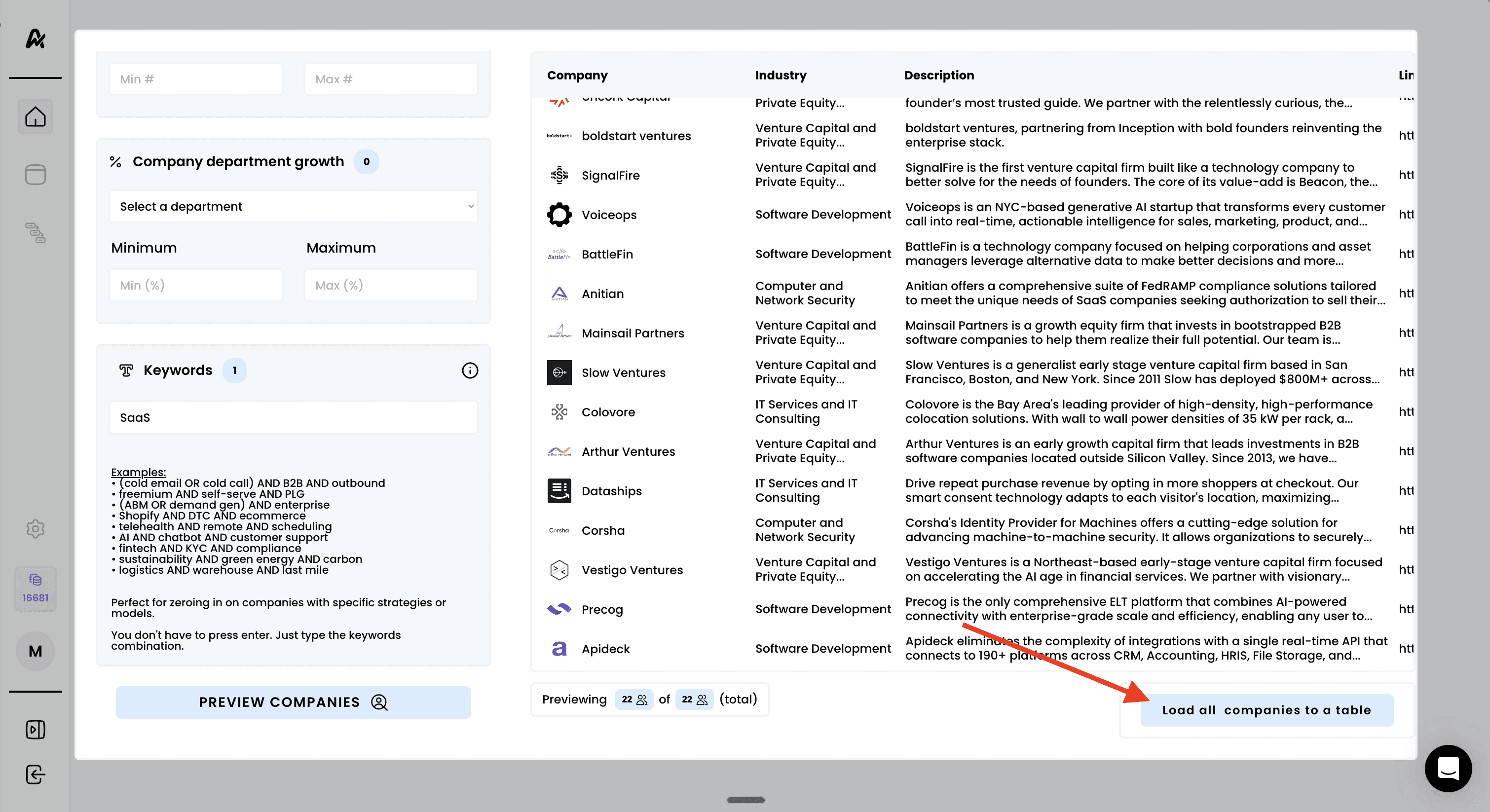Image resolution: width=1490 pixels, height=812 pixels.
Task: Click the sidebar collapse panel icon
Action: [x=36, y=729]
